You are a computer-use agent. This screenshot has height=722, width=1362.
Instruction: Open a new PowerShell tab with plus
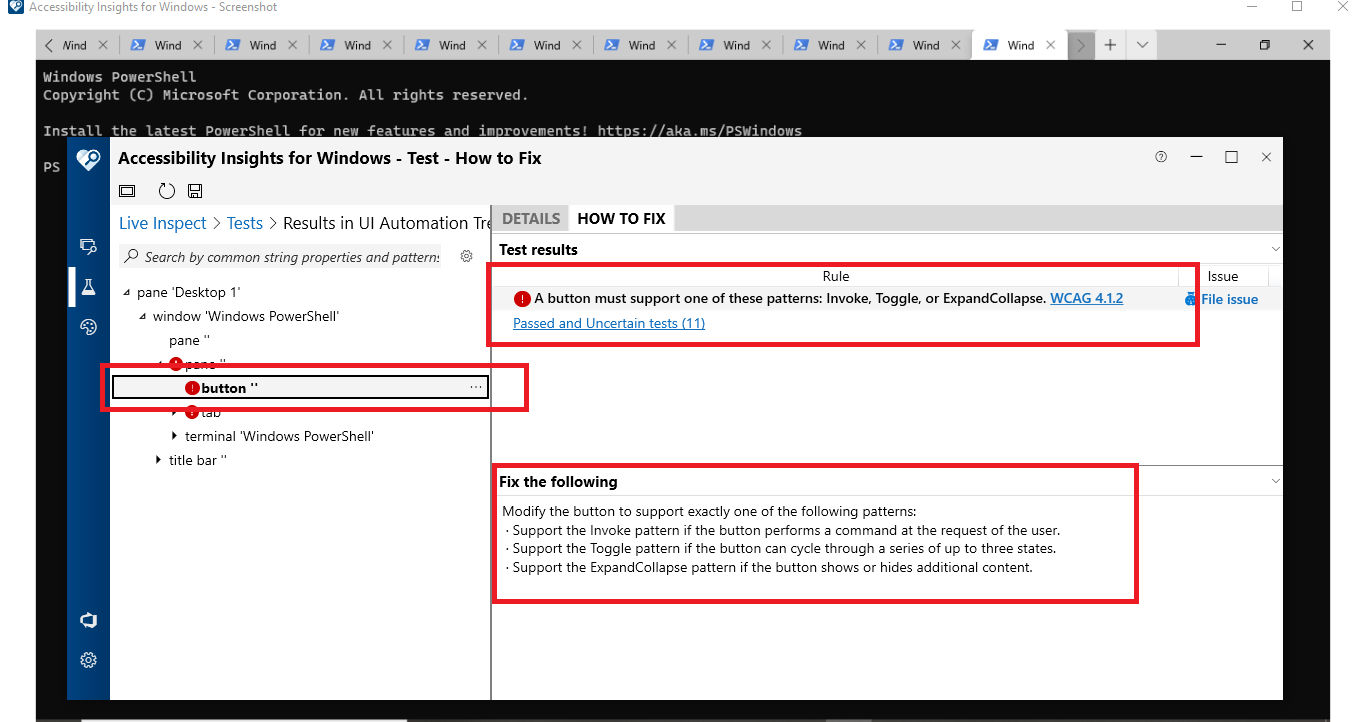[1110, 45]
